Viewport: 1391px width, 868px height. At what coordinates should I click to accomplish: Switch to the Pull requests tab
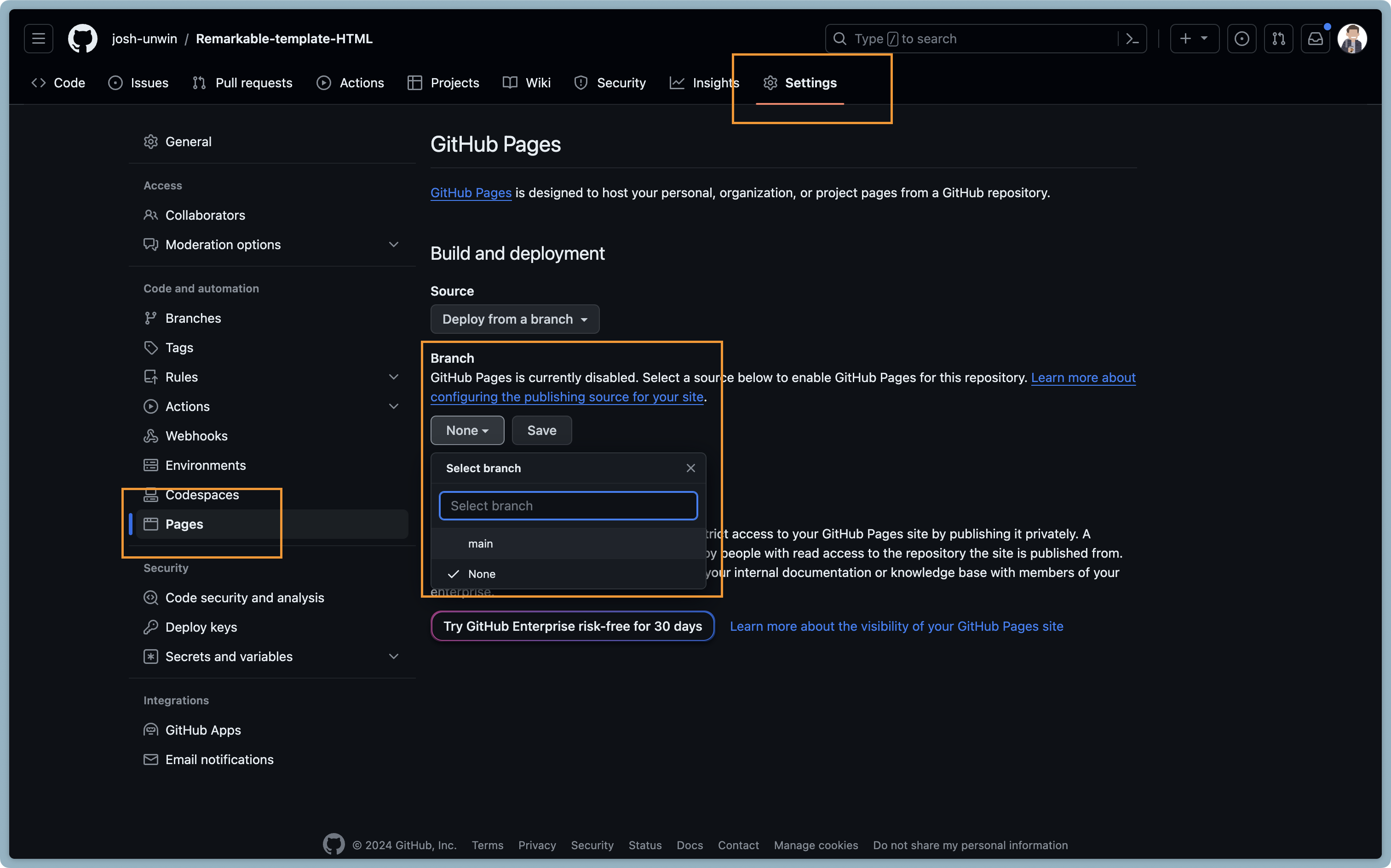[x=242, y=83]
